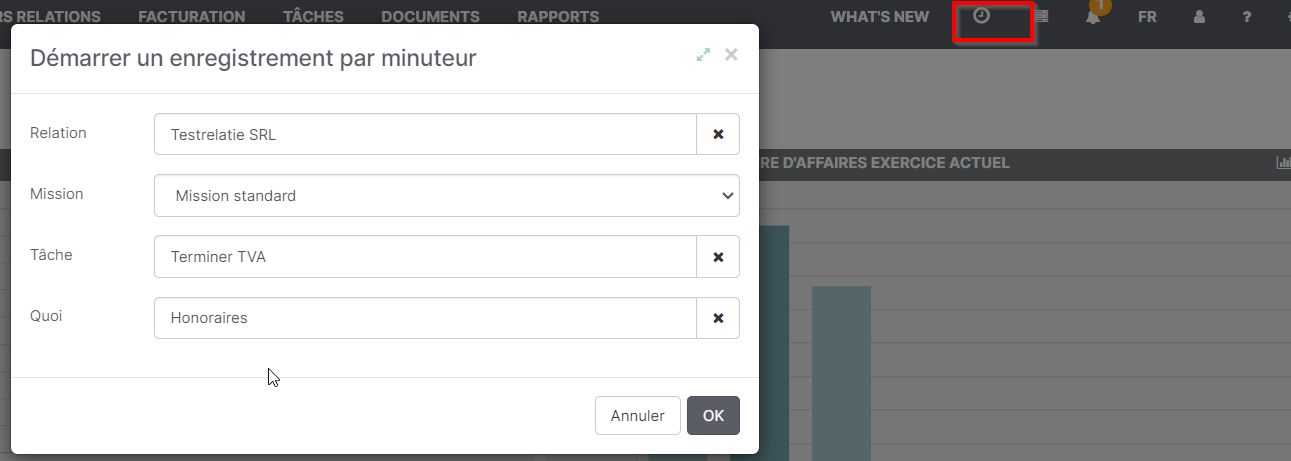This screenshot has width=1291, height=461.
Task: Open the Documents menu
Action: (x=430, y=17)
